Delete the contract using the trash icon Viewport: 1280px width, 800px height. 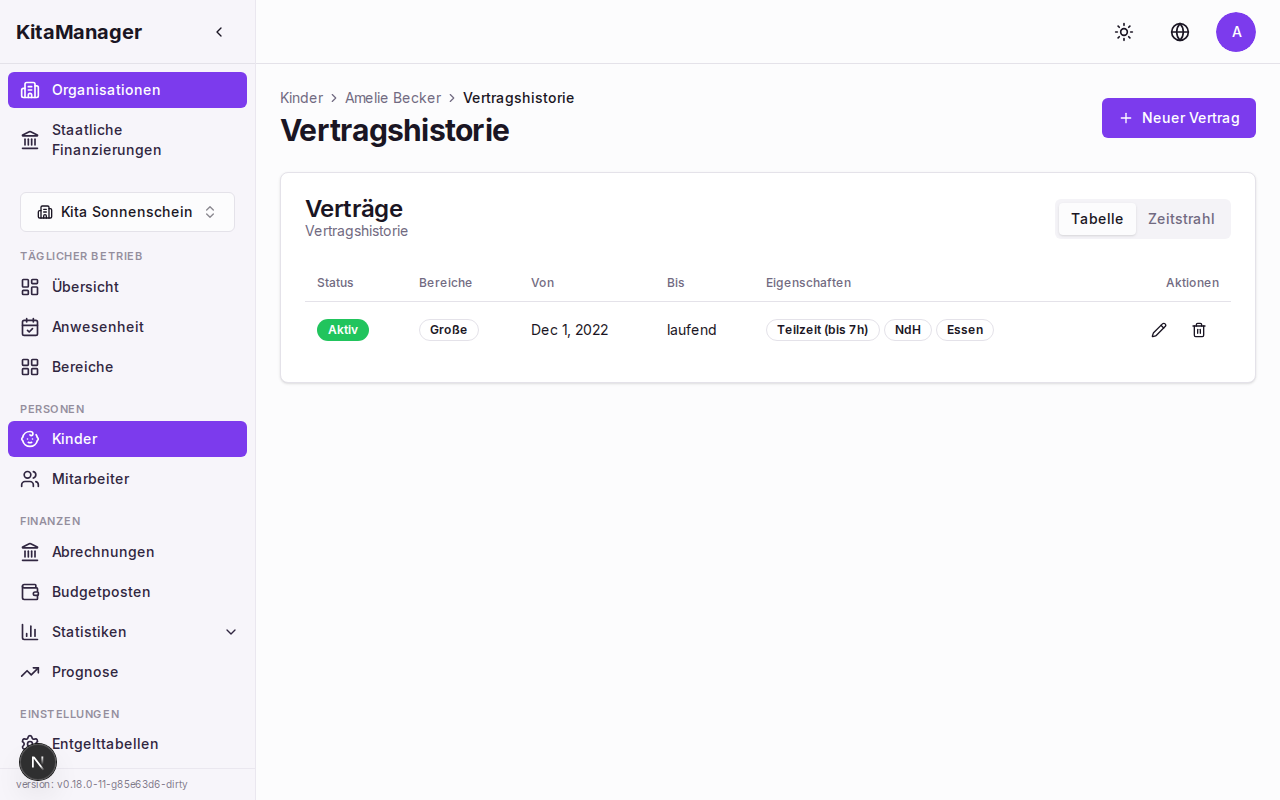[x=1199, y=330]
